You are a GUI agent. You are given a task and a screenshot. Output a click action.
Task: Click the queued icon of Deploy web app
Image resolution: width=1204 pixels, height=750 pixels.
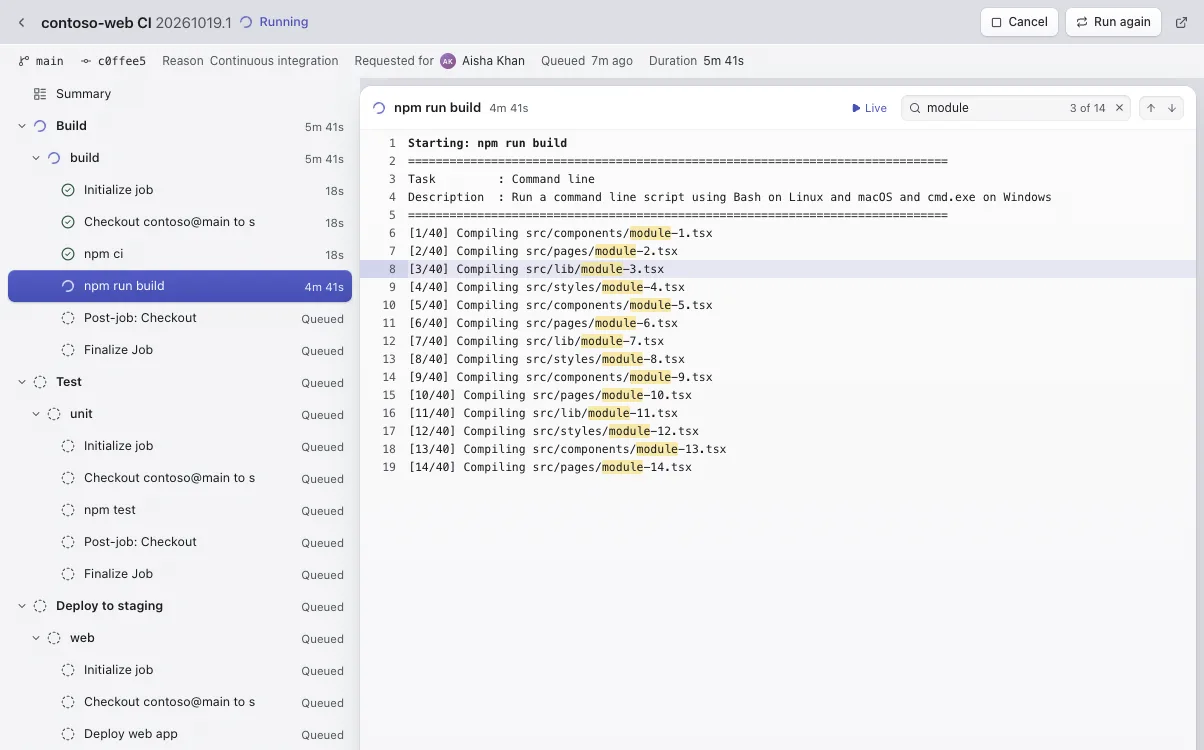click(68, 734)
